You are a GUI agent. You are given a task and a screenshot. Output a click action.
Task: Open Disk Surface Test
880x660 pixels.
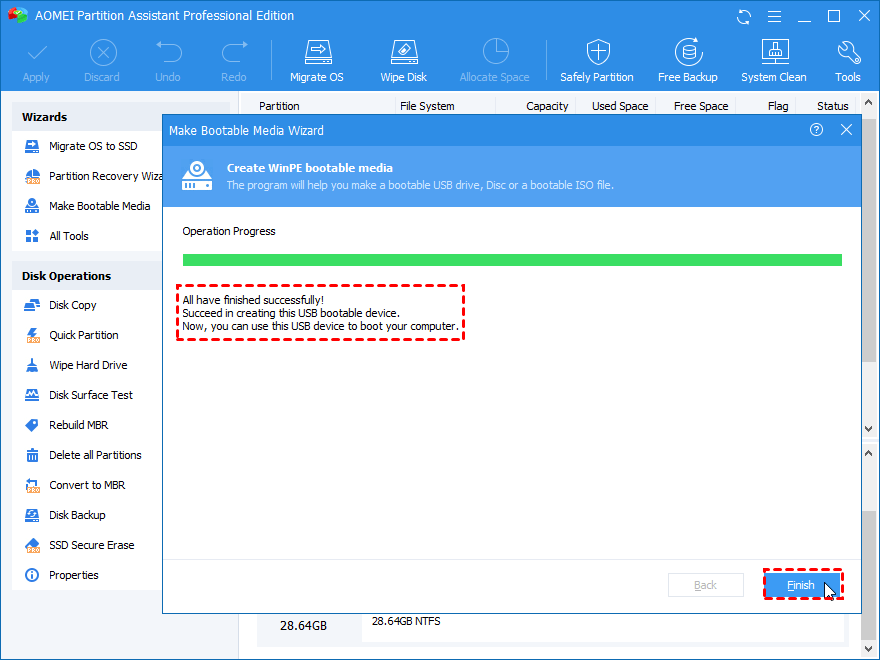point(91,395)
